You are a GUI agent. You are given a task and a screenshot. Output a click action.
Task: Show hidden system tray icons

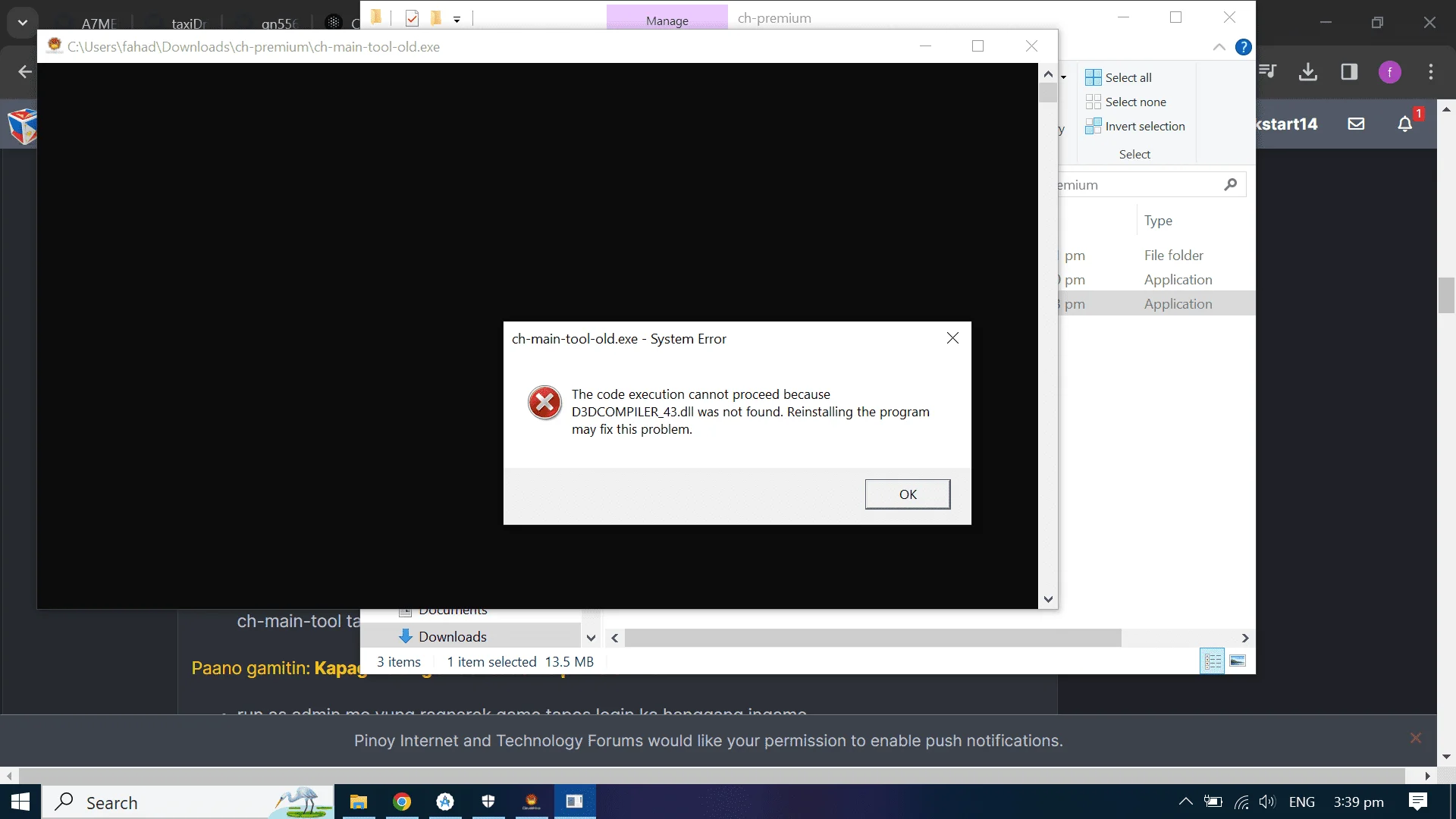click(x=1185, y=802)
